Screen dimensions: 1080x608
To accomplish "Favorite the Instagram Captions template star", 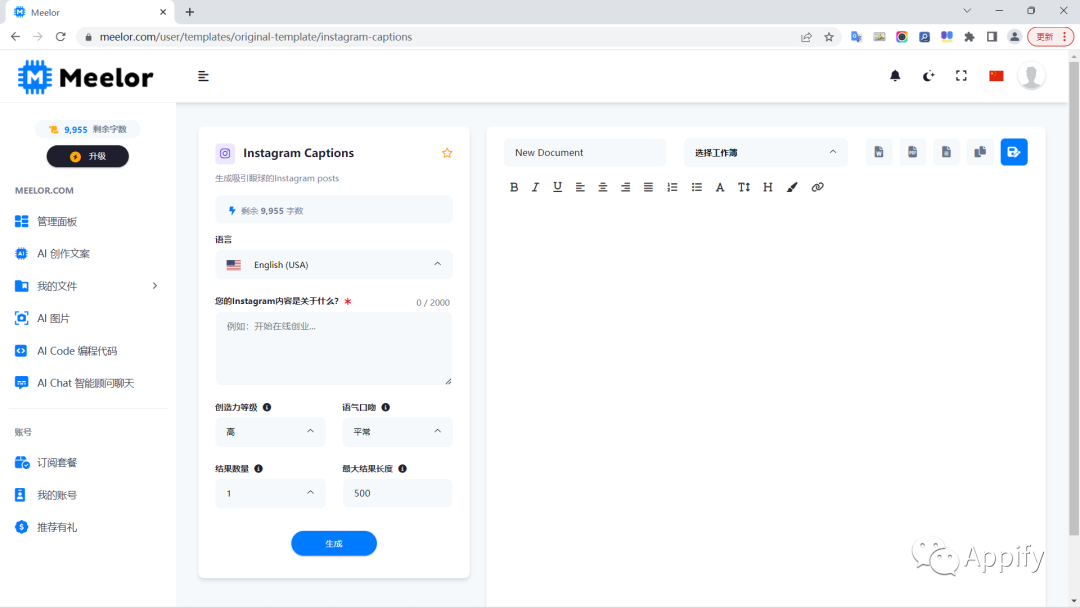I will 447,153.
